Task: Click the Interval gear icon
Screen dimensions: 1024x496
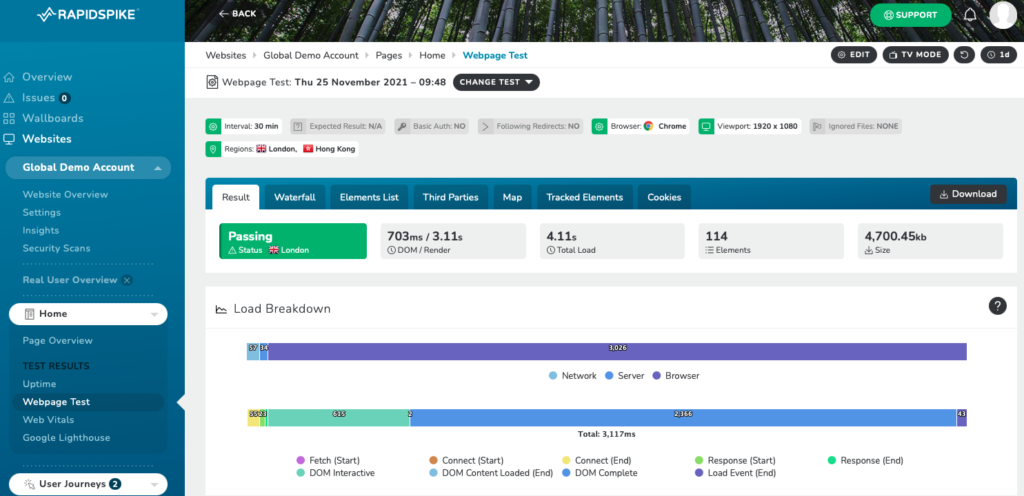Action: tap(212, 127)
